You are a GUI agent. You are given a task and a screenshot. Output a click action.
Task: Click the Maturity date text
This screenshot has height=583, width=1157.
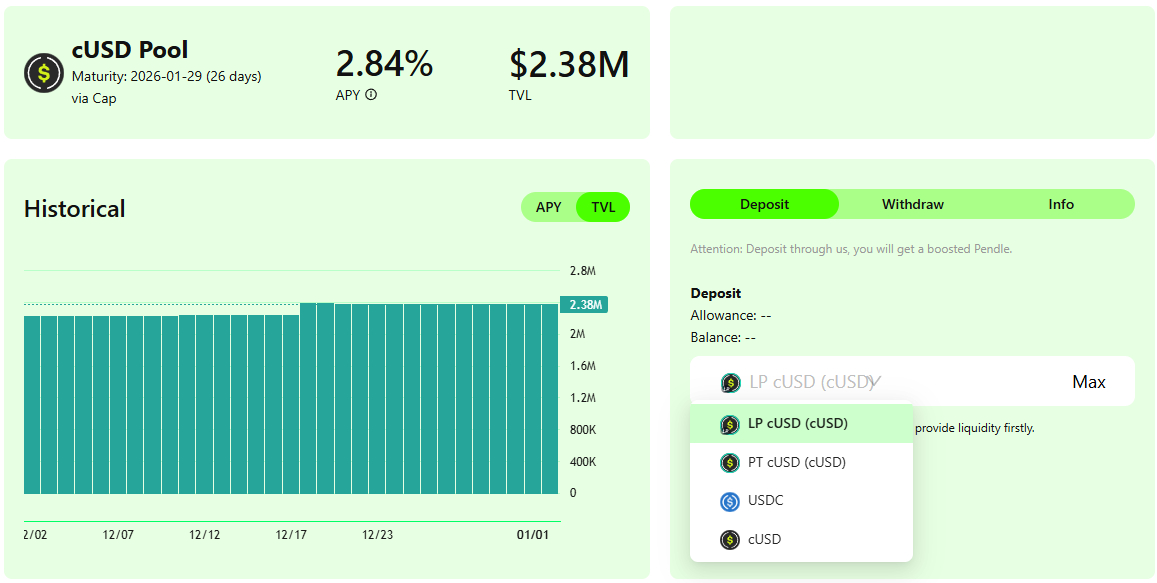click(167, 76)
